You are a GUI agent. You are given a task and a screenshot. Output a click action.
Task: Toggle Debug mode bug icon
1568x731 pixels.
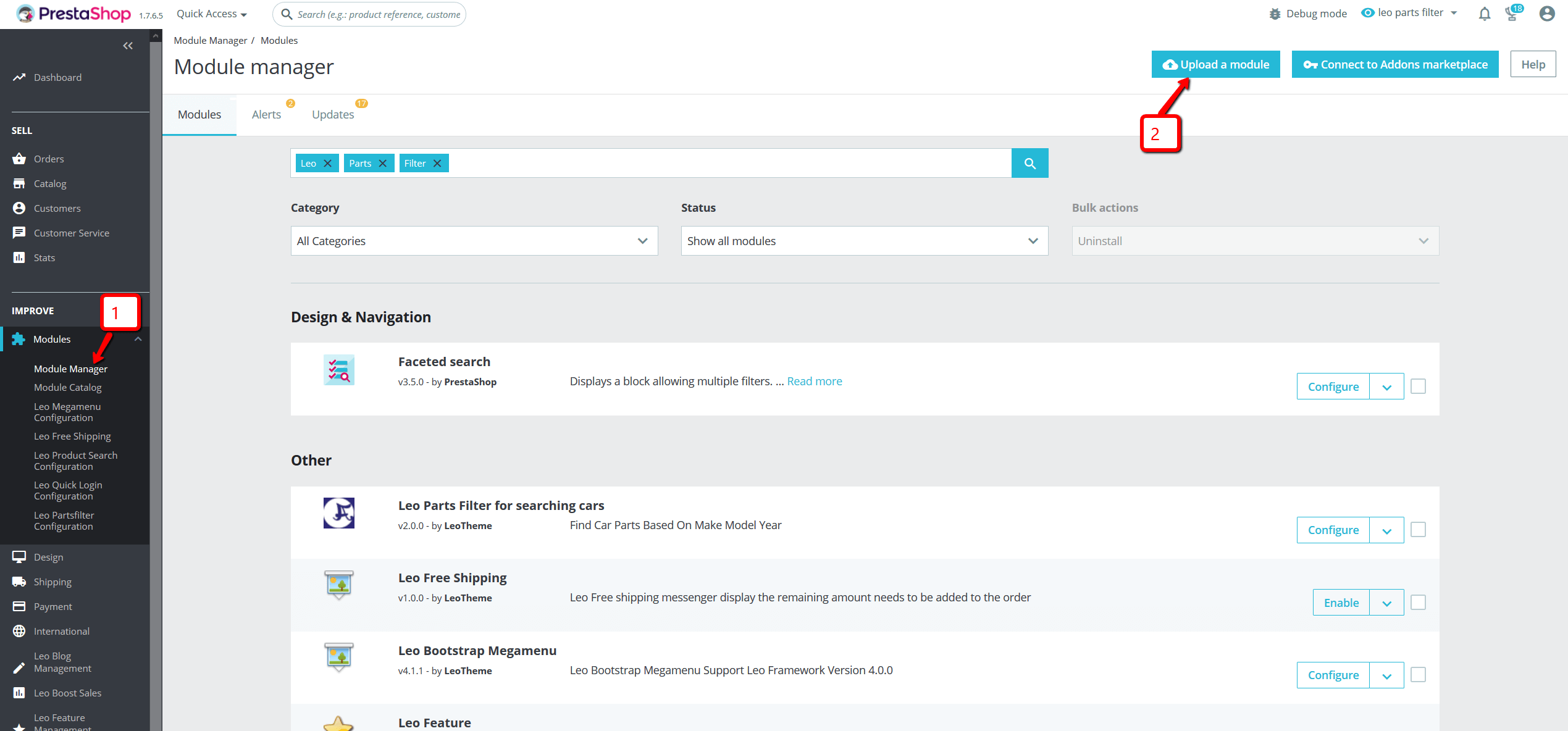1275,14
